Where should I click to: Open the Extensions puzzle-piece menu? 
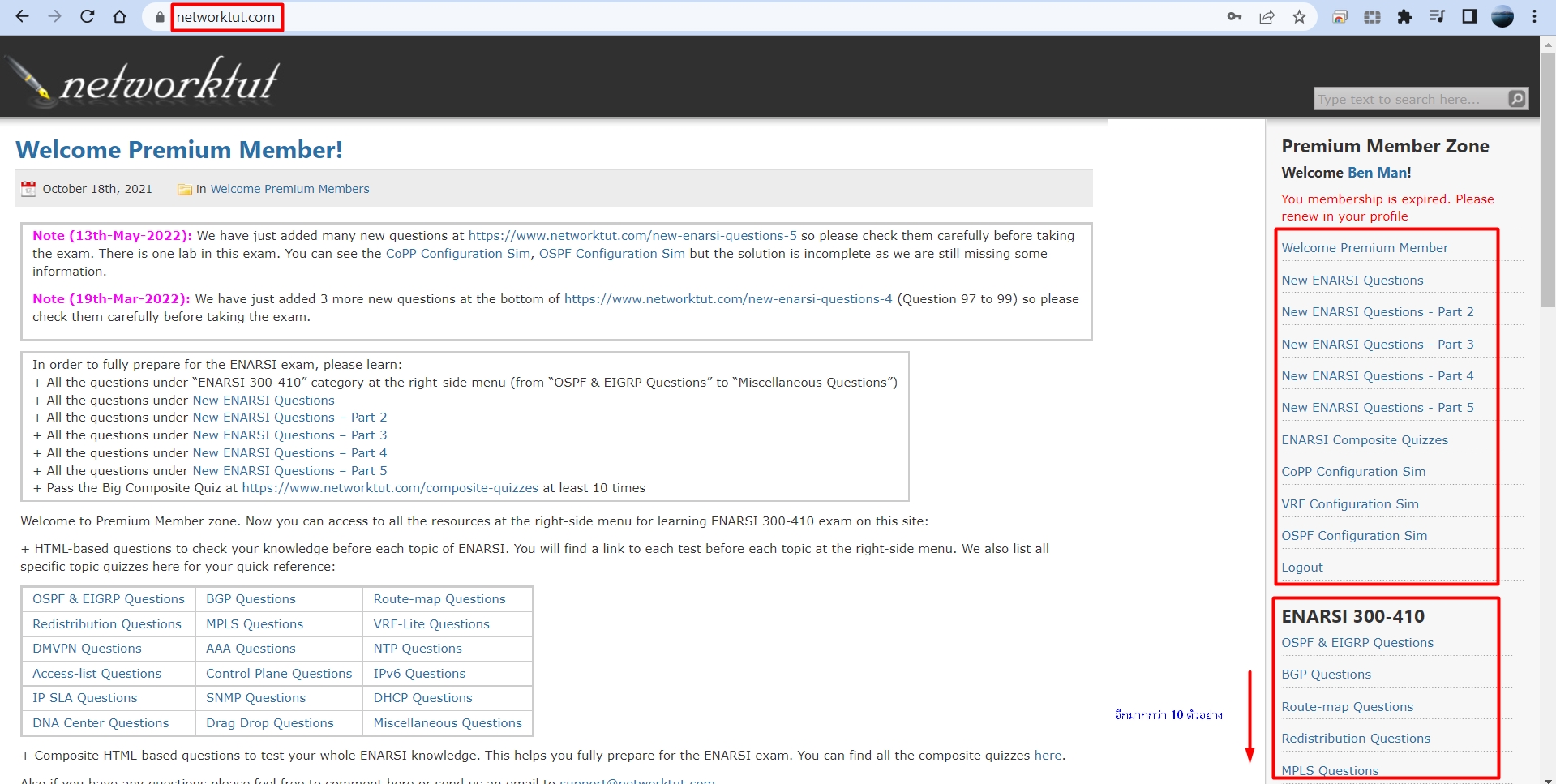tap(1404, 17)
